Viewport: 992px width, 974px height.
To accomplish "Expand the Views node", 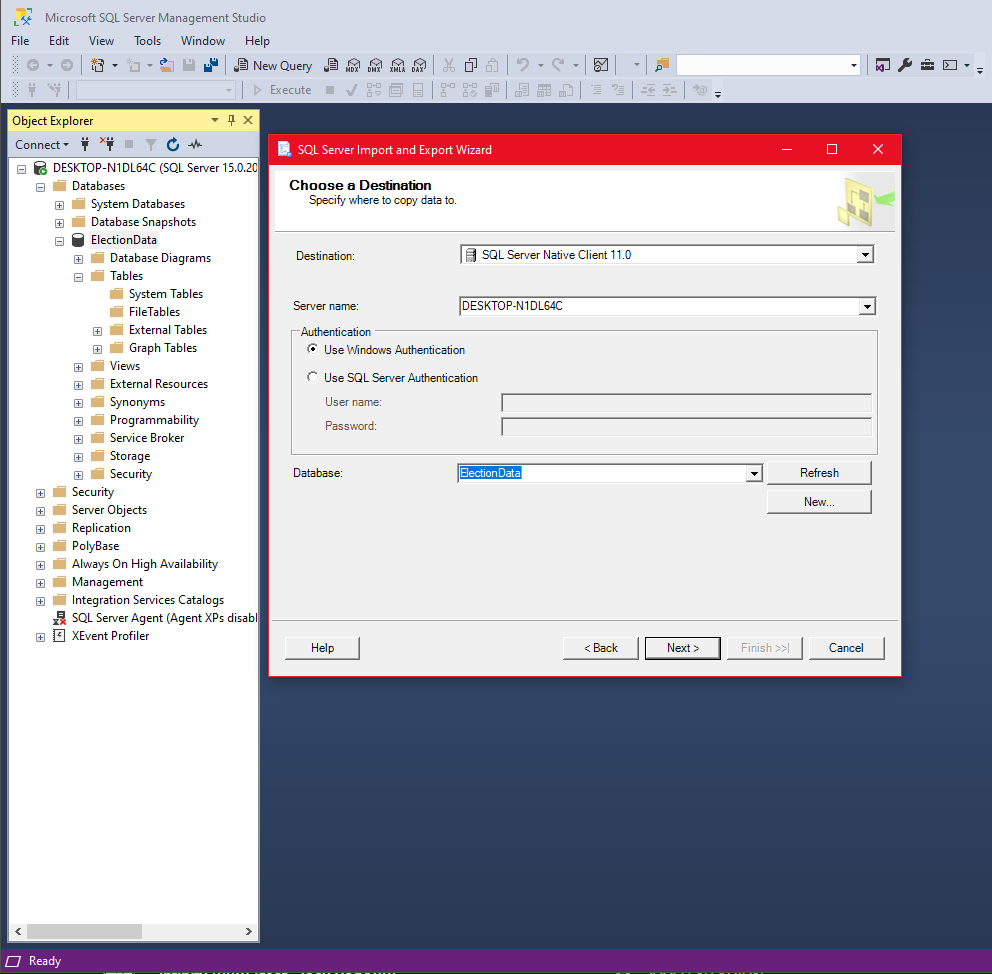I will [x=78, y=366].
